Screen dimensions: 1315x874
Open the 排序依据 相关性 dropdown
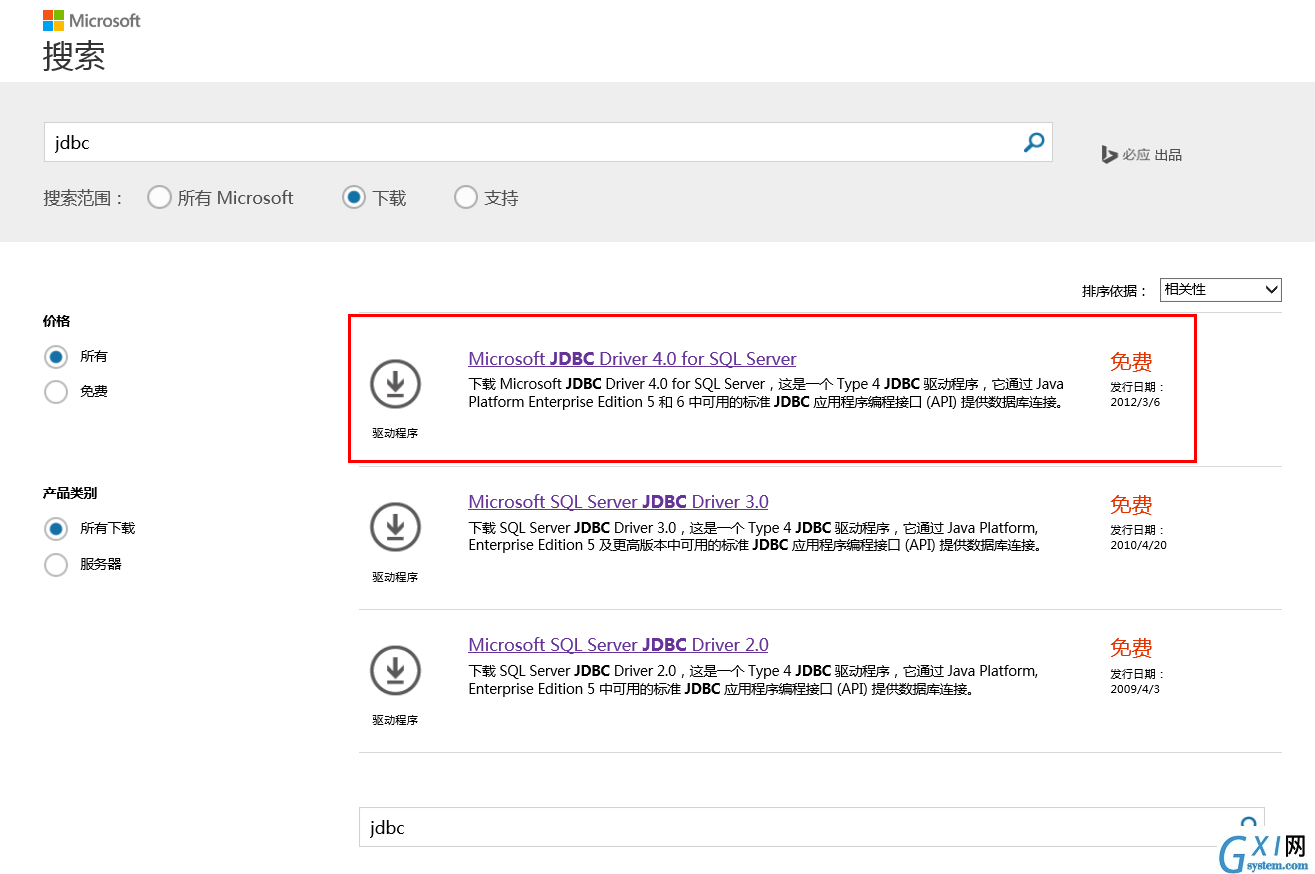click(x=1220, y=290)
